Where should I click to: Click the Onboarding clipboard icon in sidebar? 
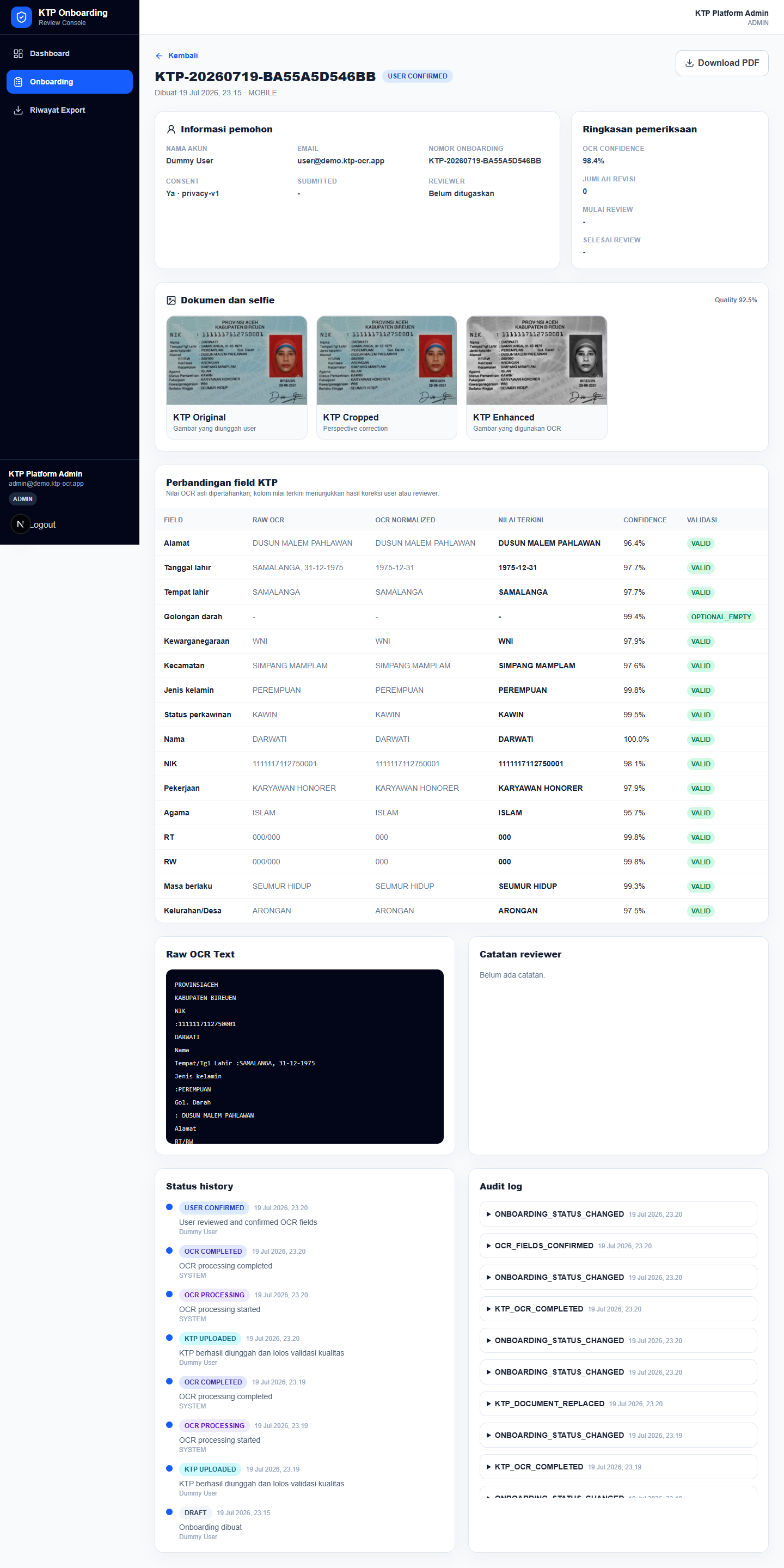(x=19, y=82)
